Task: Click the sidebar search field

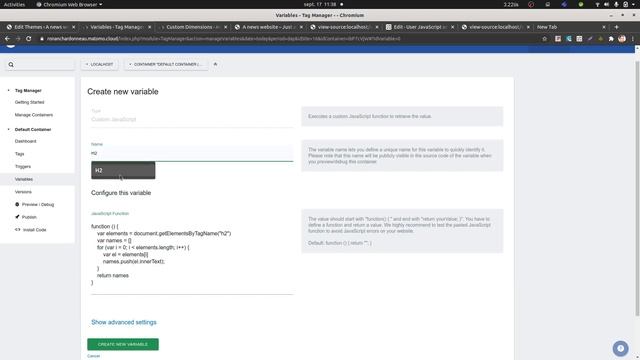Action: click(40, 64)
